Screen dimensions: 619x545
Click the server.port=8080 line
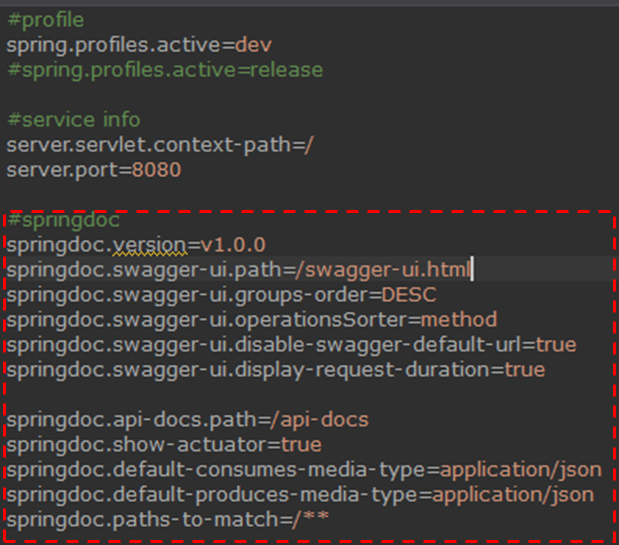(94, 170)
